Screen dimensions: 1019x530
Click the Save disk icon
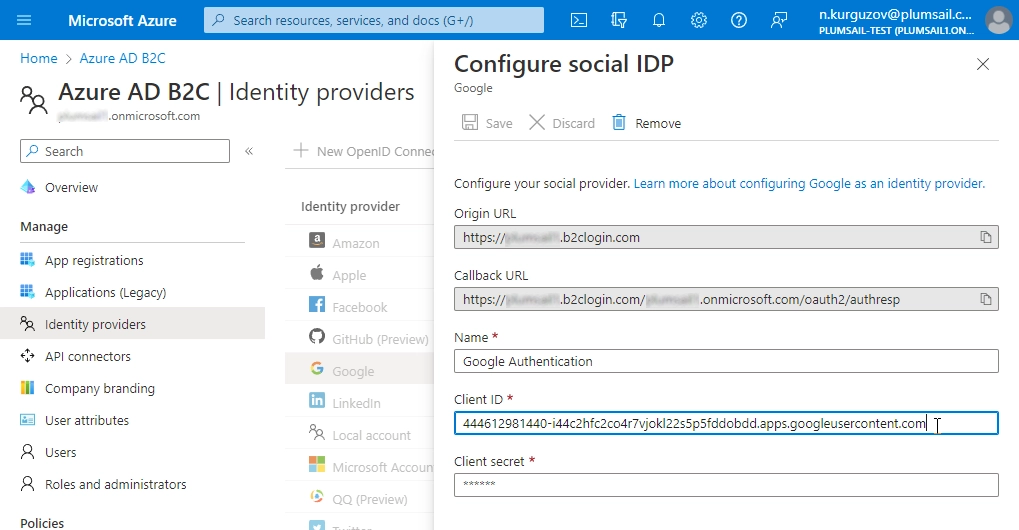coord(470,122)
